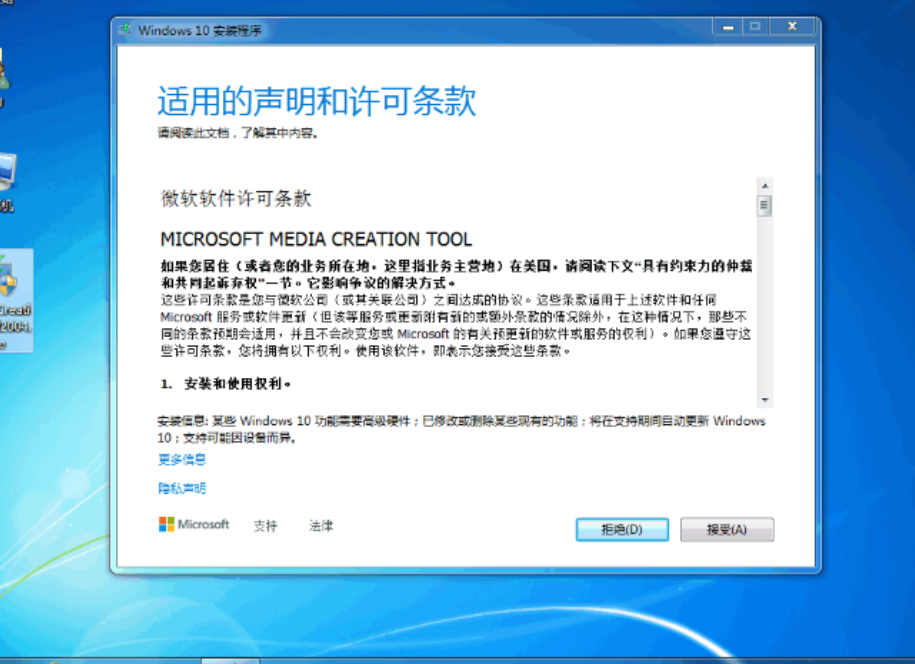Close the Windows 10 setup window
915x664 pixels.
coord(792,27)
